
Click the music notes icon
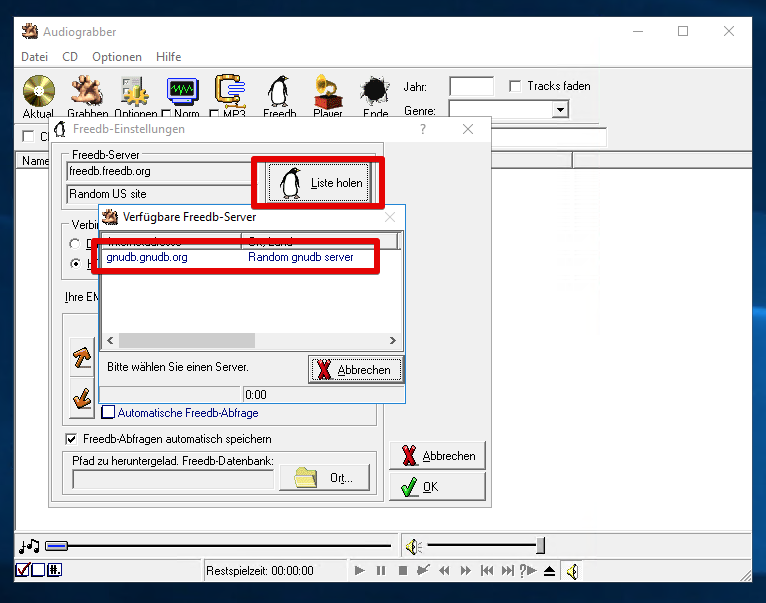coord(29,546)
